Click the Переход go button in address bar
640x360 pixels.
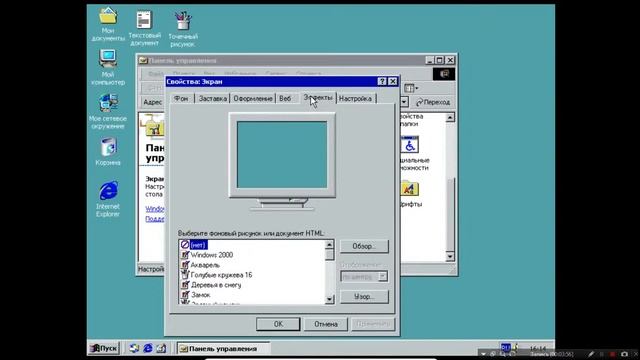coord(433,102)
